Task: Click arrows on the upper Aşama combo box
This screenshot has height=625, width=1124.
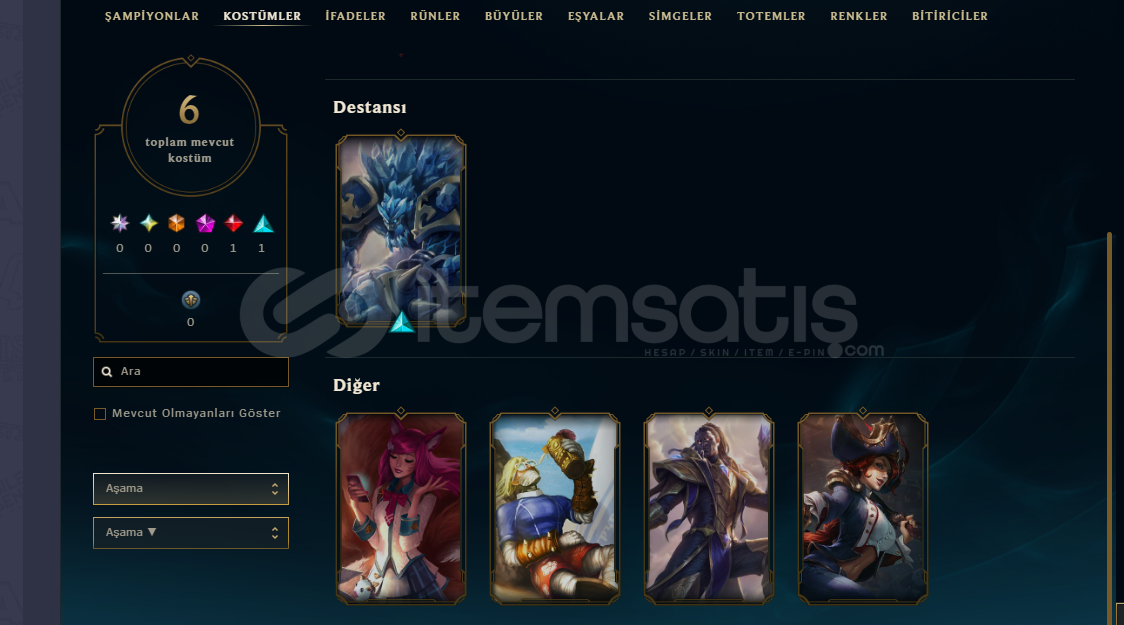Action: pos(275,489)
